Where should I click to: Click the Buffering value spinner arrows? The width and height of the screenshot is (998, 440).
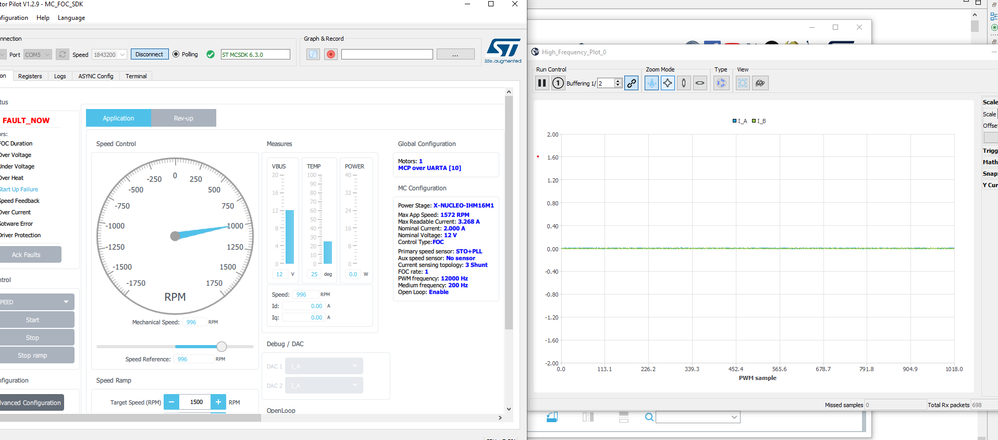pyautogui.click(x=619, y=83)
